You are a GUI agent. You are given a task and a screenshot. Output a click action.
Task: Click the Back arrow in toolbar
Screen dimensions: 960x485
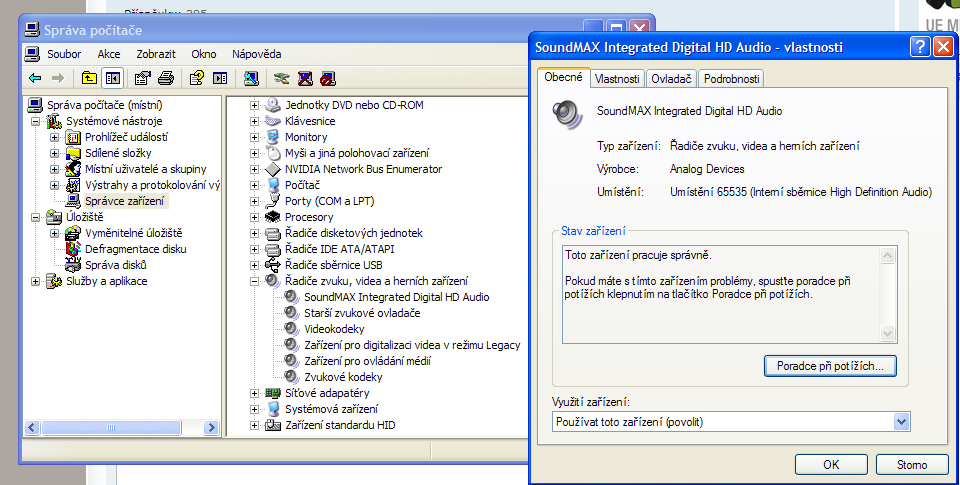(x=35, y=78)
